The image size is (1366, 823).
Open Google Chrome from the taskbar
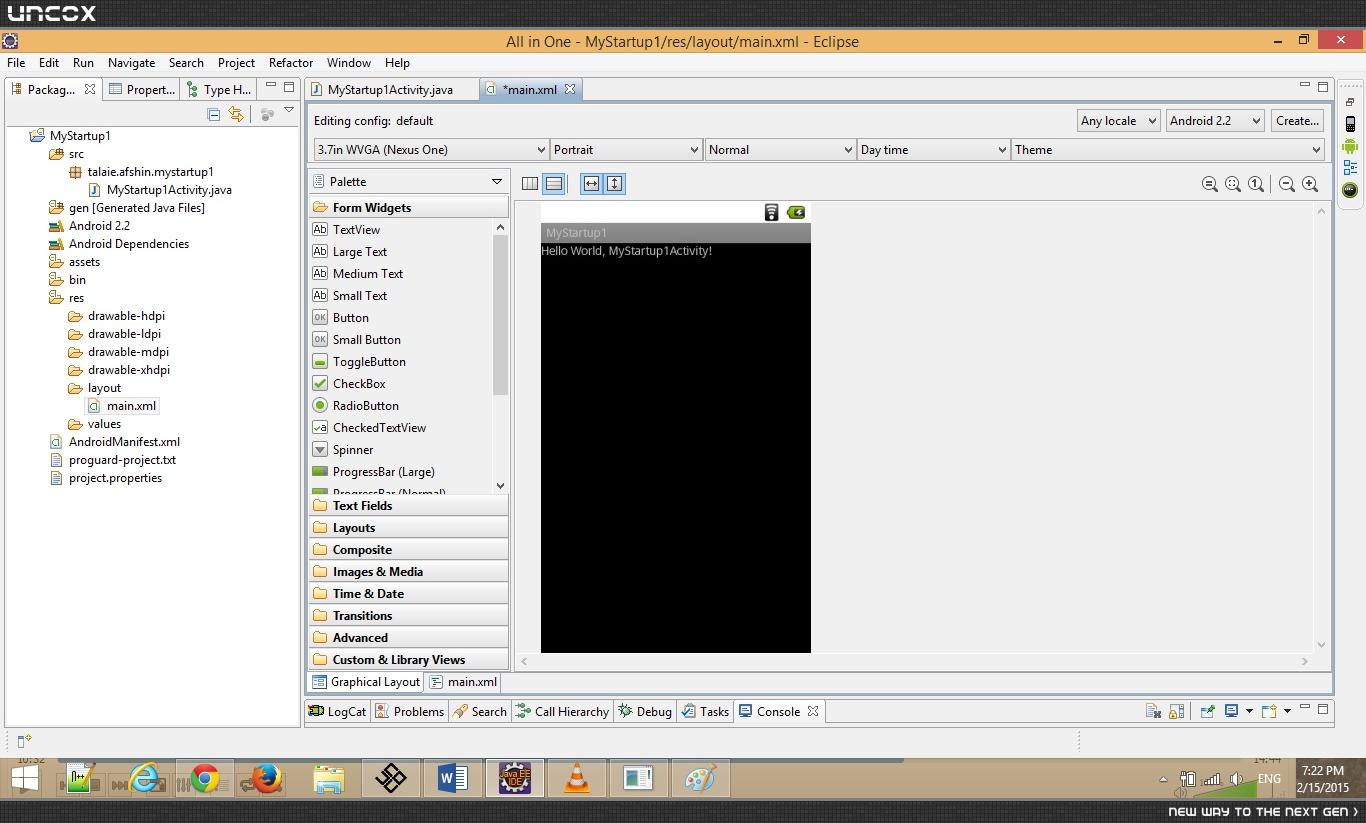(x=205, y=778)
